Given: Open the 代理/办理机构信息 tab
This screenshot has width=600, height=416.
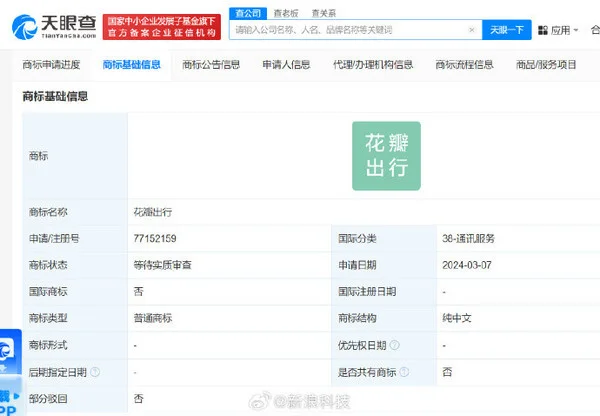Looking at the screenshot, I should (x=373, y=65).
